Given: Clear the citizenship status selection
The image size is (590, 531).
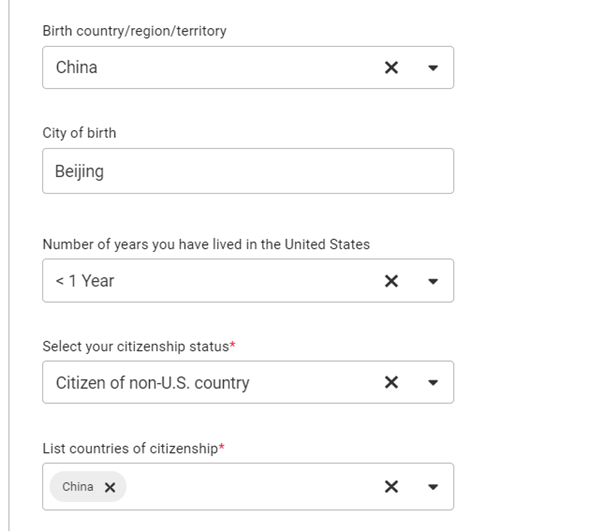Looking at the screenshot, I should 391,382.
